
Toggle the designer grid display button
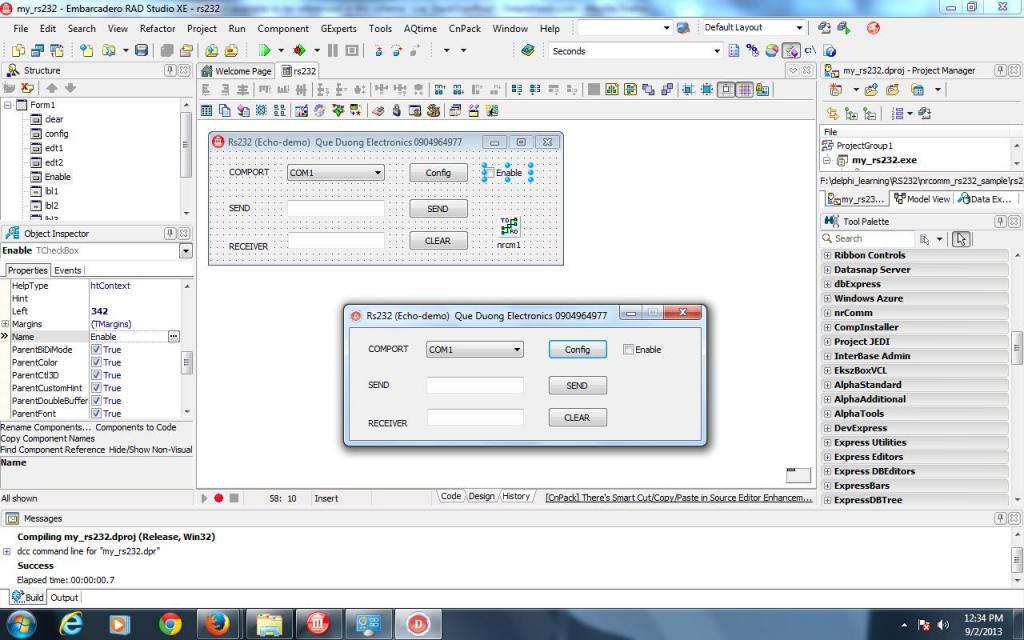[x=744, y=89]
